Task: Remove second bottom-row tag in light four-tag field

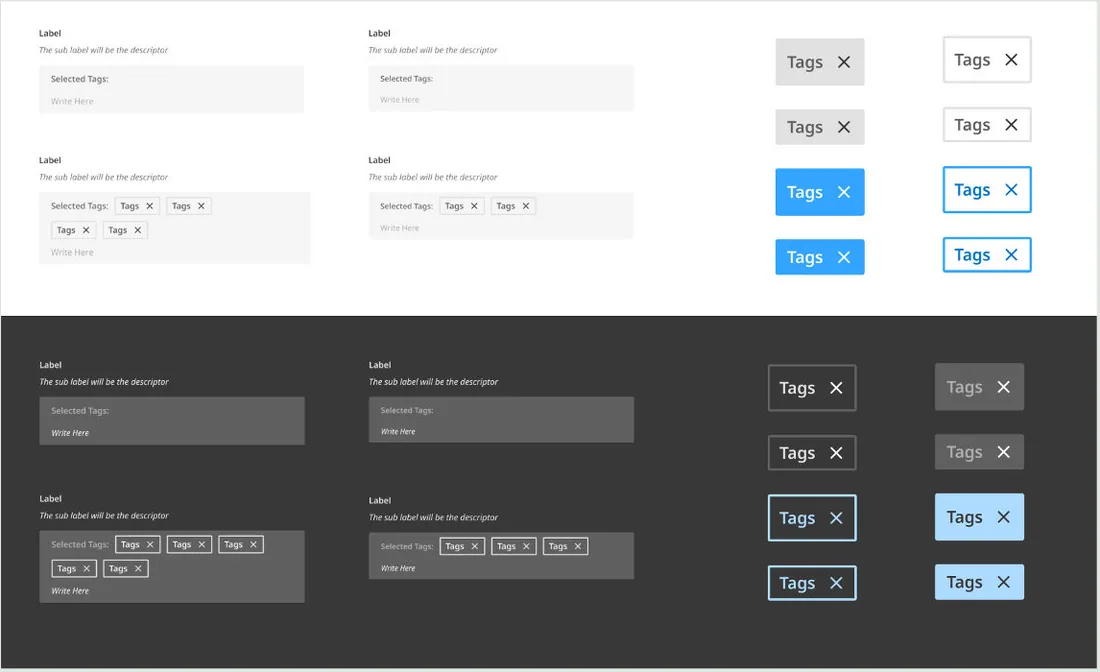Action: (x=138, y=230)
